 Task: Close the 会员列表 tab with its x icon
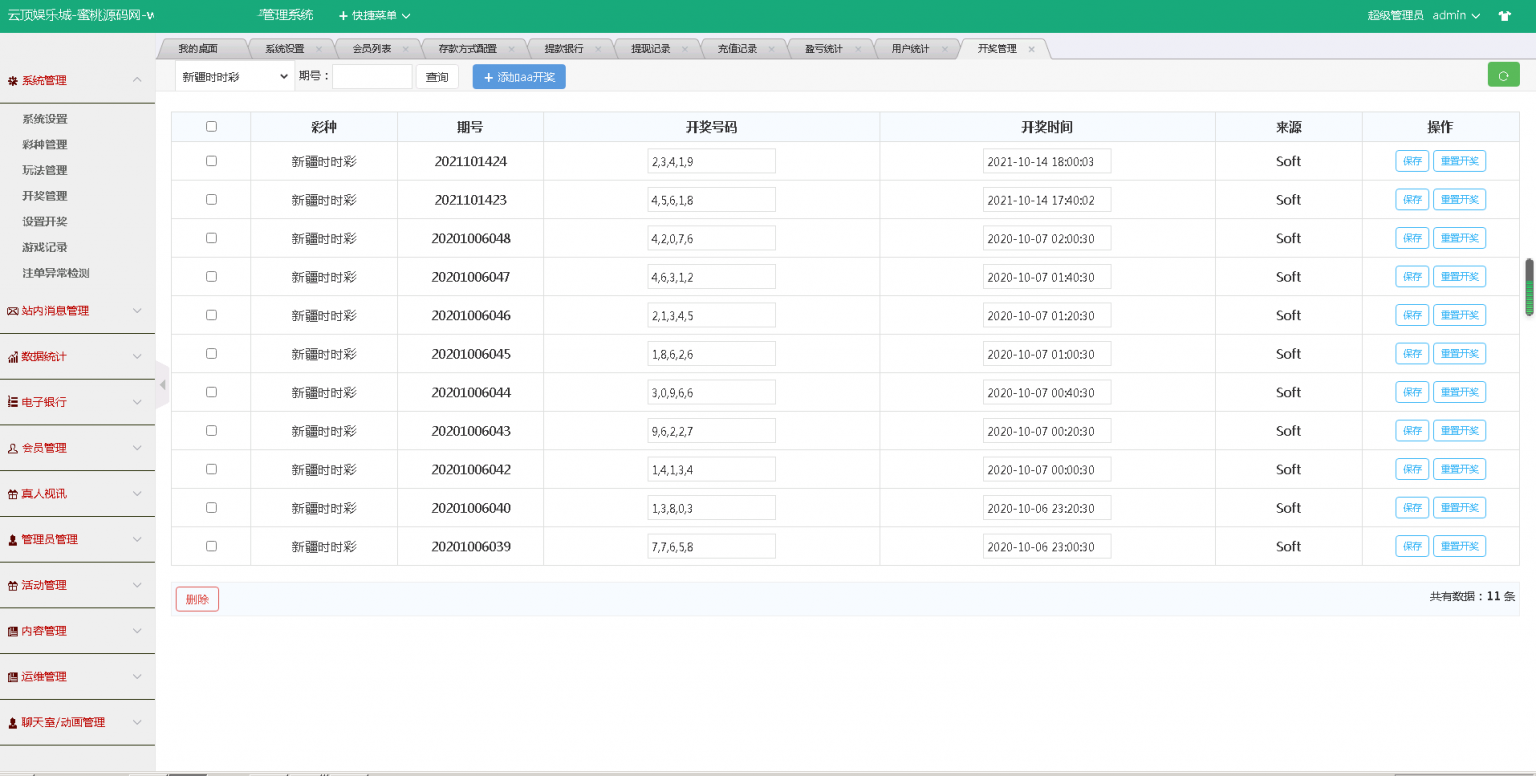pos(405,49)
